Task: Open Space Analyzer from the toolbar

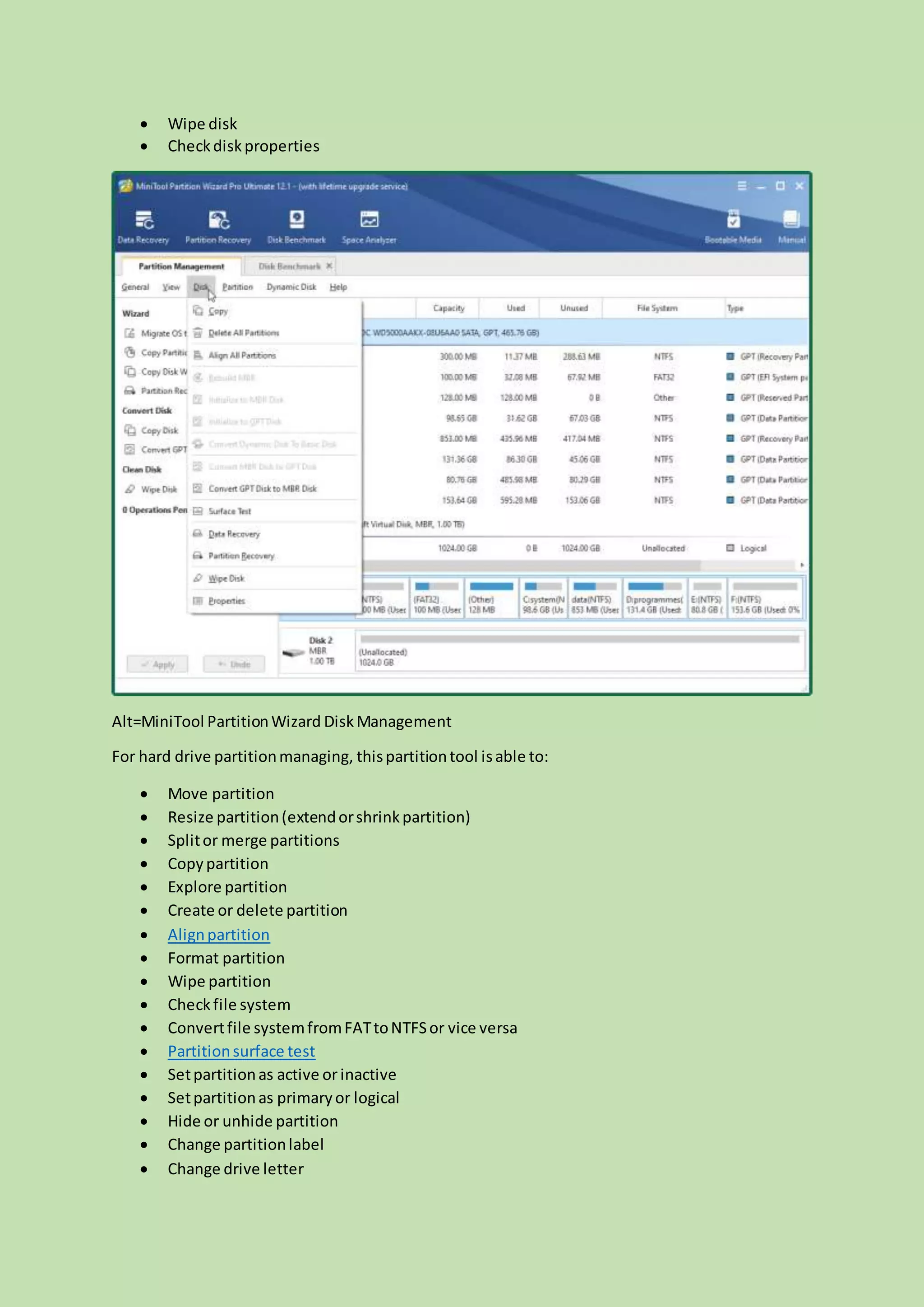Action: [369, 227]
